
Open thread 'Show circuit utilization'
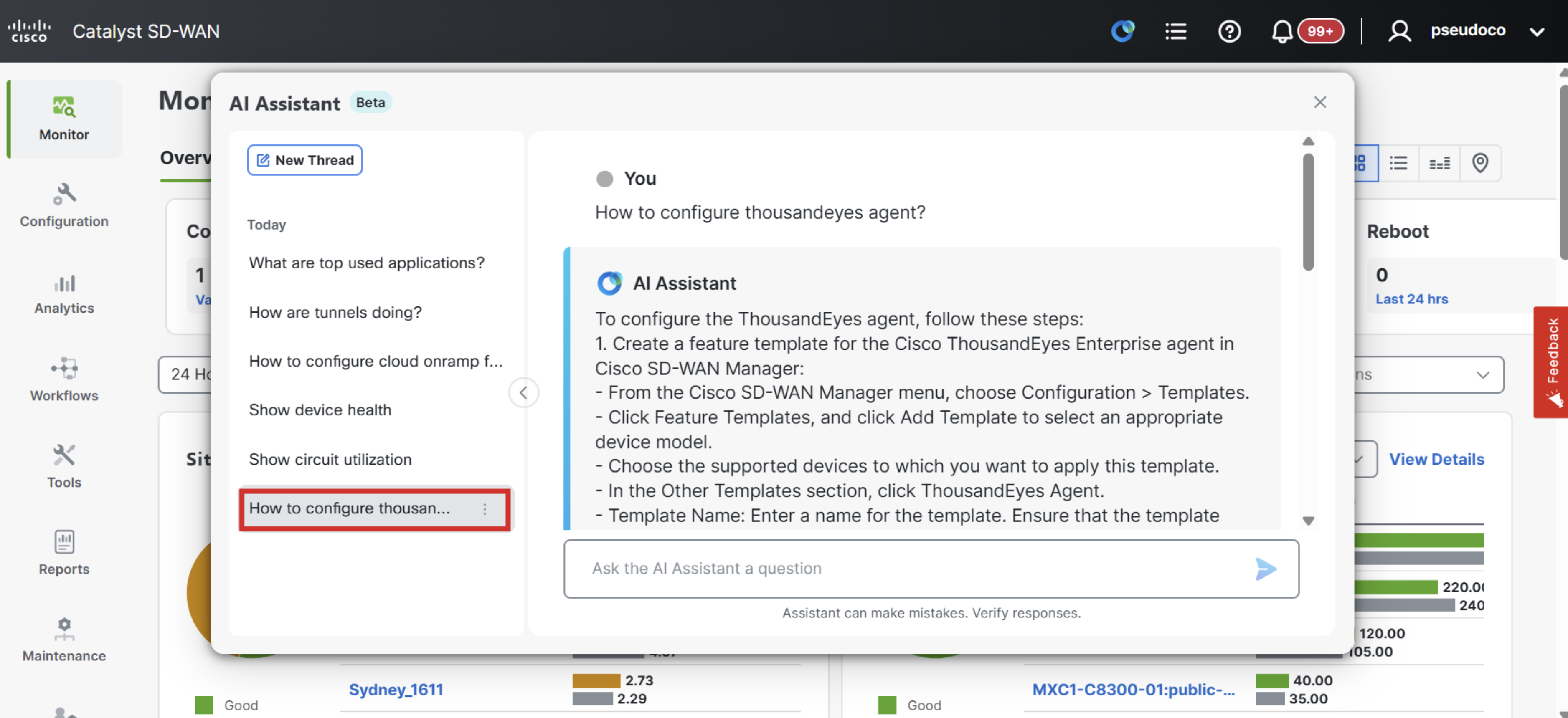click(x=330, y=460)
